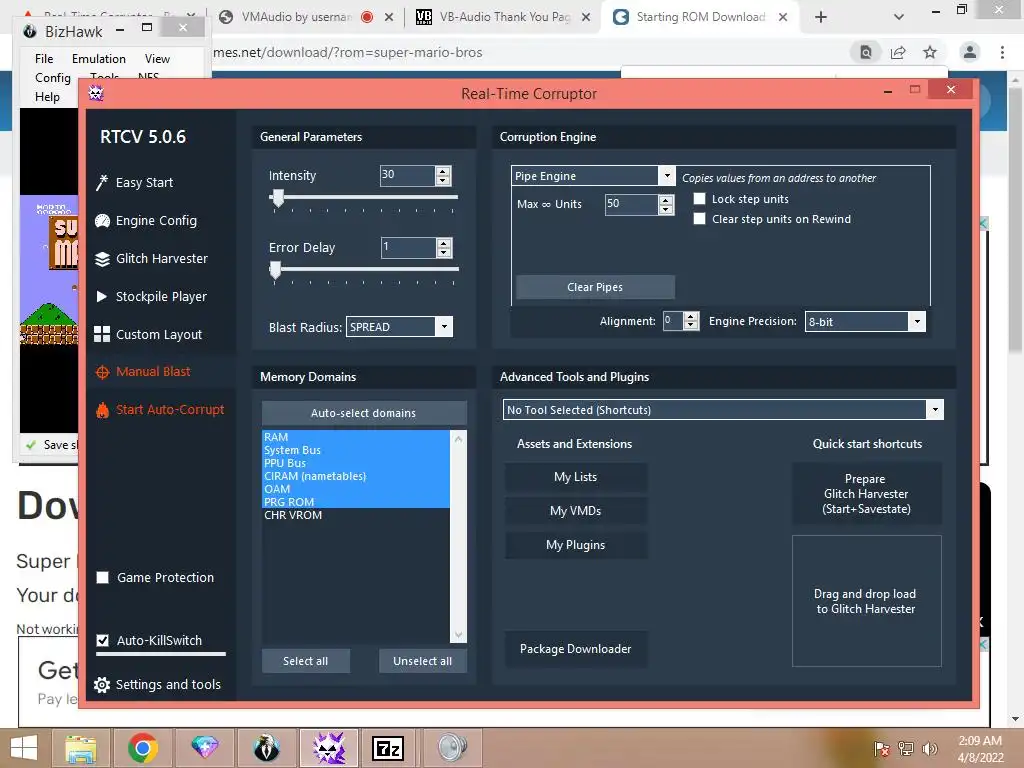The image size is (1024, 768).
Task: Open Easy Start wand icon
Action: coord(102,182)
